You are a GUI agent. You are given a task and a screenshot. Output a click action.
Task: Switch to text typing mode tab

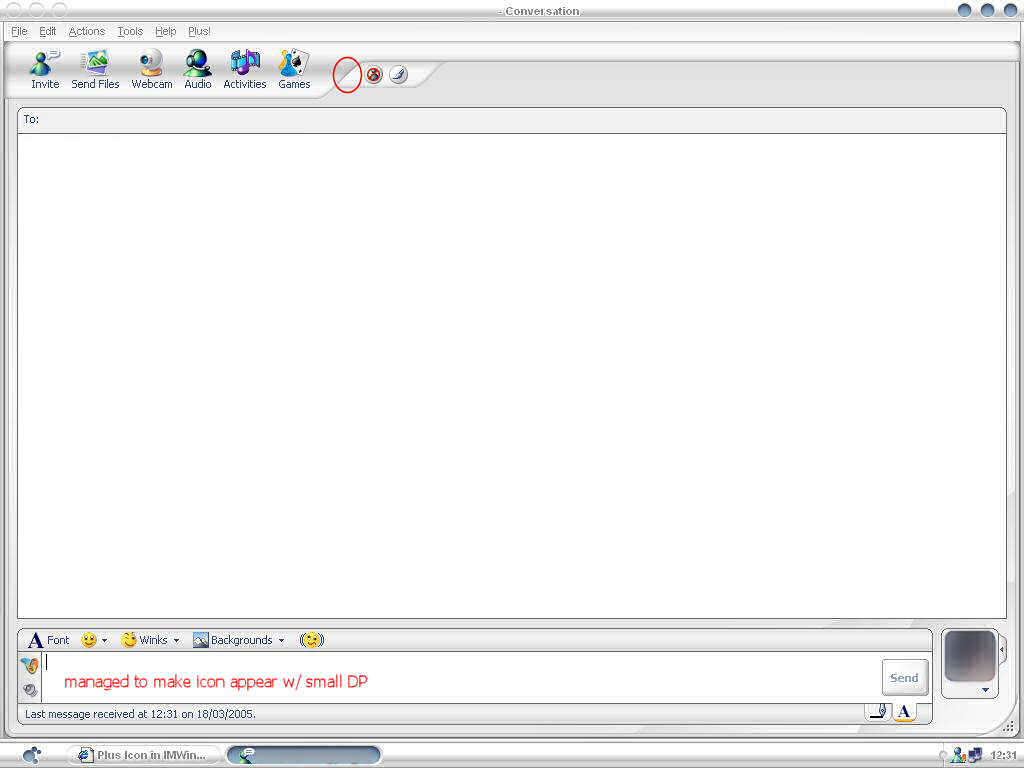coord(904,712)
